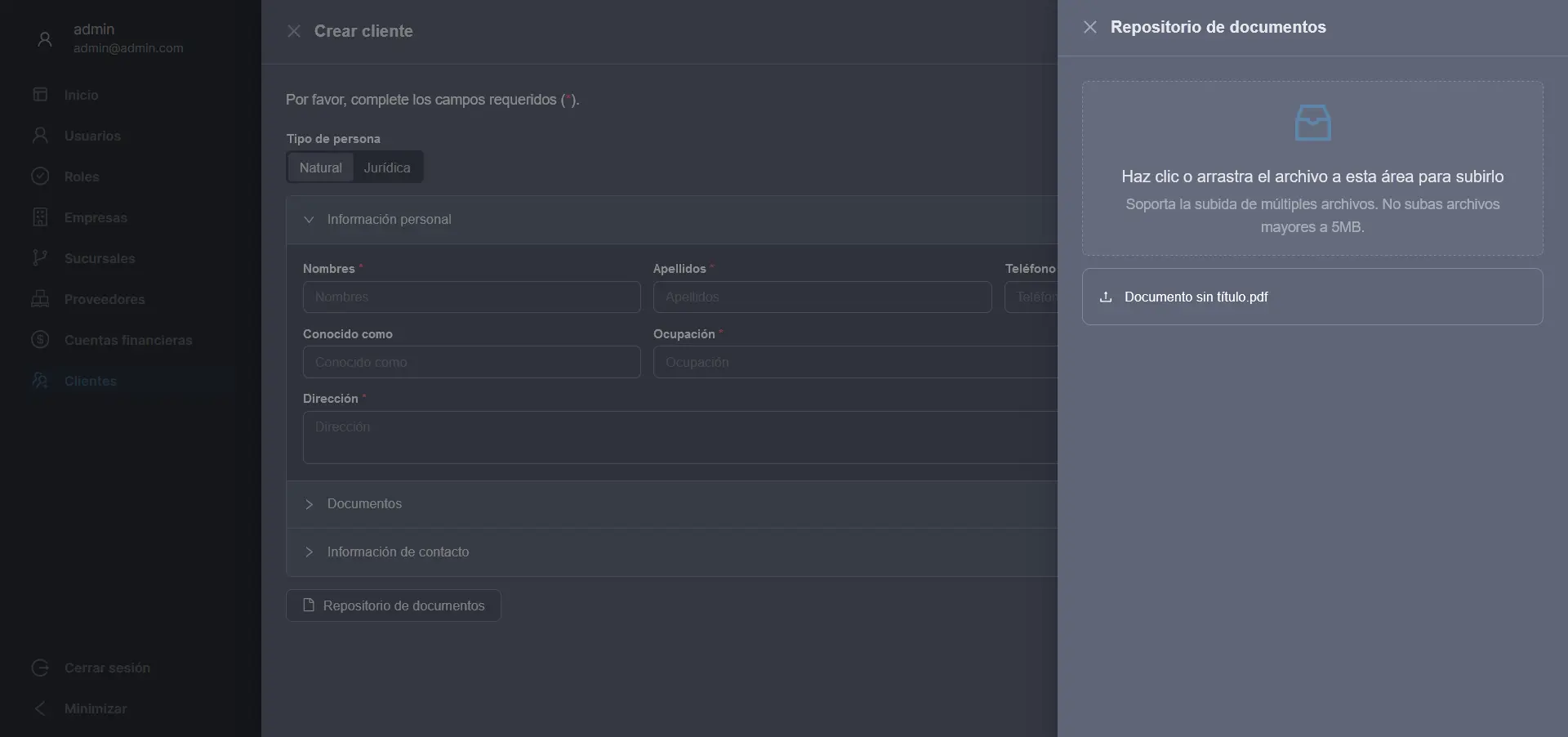This screenshot has width=1568, height=737.
Task: Click the admin user avatar icon
Action: click(x=45, y=38)
